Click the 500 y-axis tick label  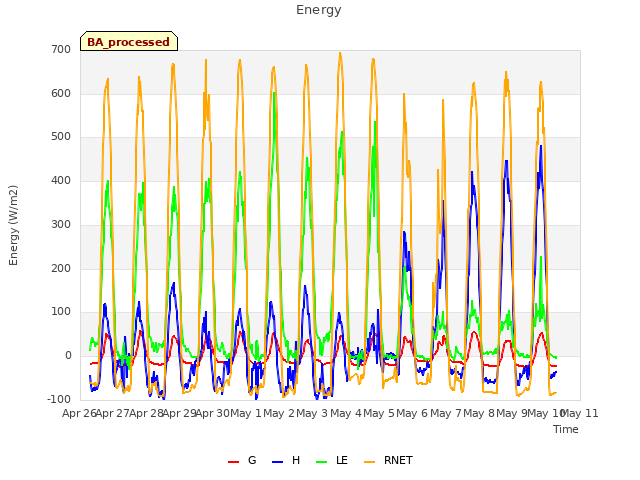point(61,137)
